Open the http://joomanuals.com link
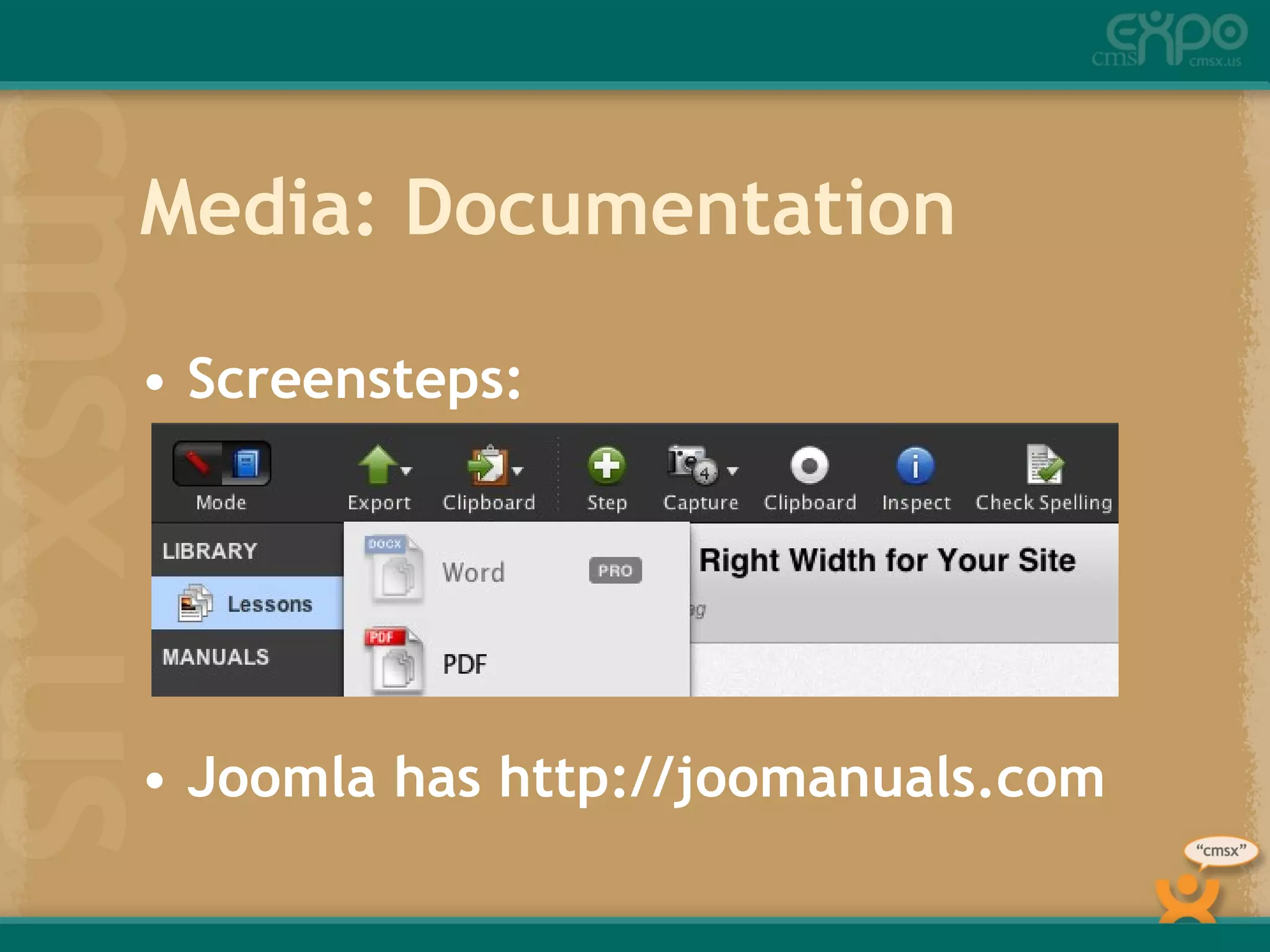The height and width of the screenshot is (952, 1270). [802, 778]
